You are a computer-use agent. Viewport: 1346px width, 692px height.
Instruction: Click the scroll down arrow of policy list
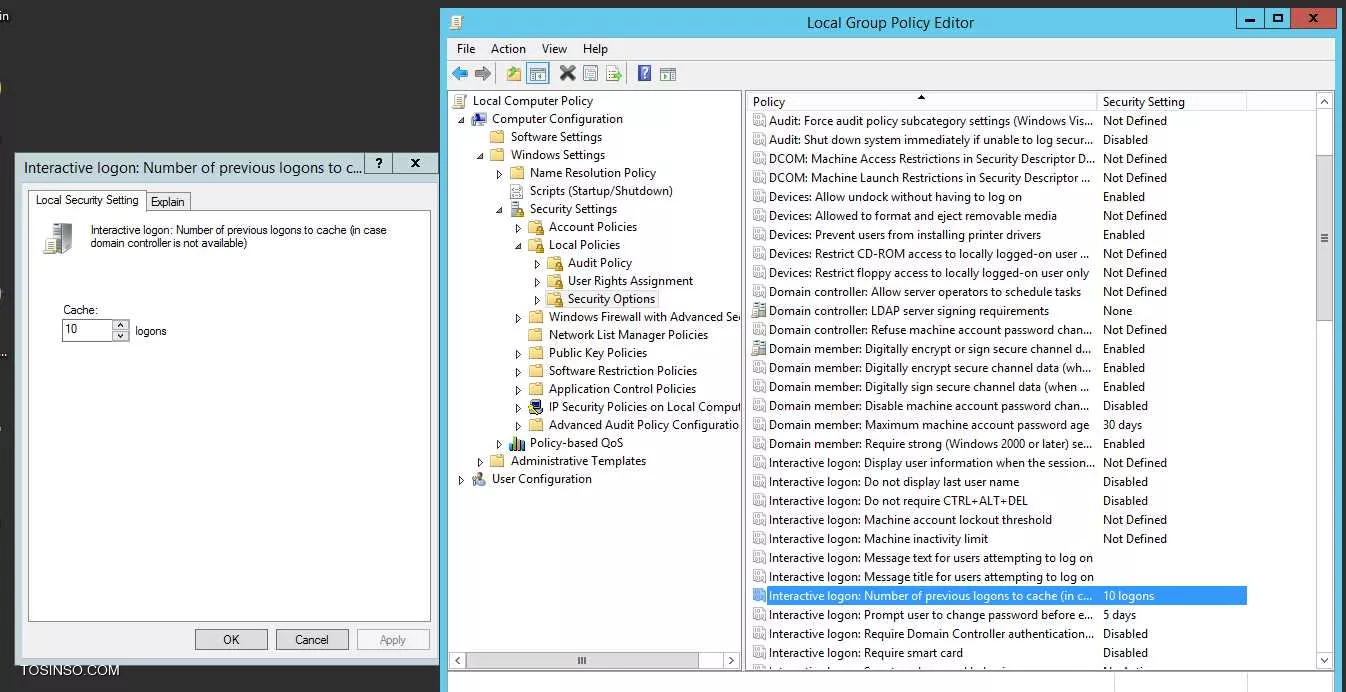click(1325, 660)
